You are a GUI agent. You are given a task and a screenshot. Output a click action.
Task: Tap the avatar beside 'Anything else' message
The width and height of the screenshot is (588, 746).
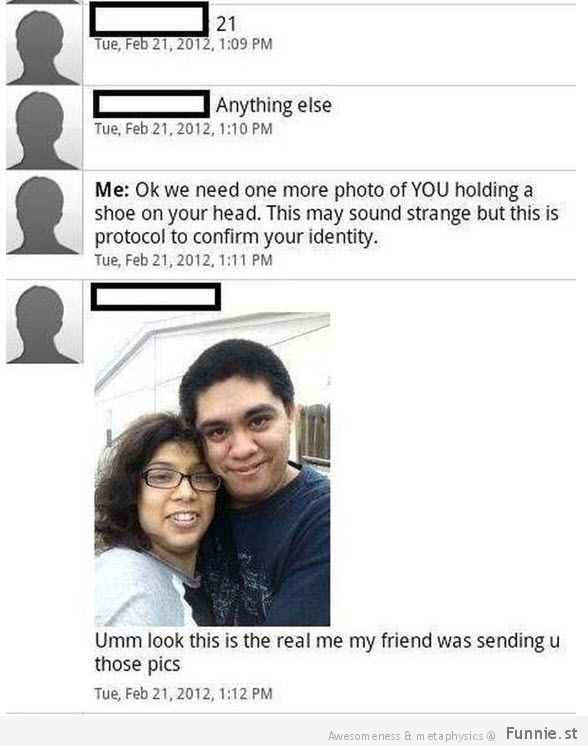pos(44,128)
